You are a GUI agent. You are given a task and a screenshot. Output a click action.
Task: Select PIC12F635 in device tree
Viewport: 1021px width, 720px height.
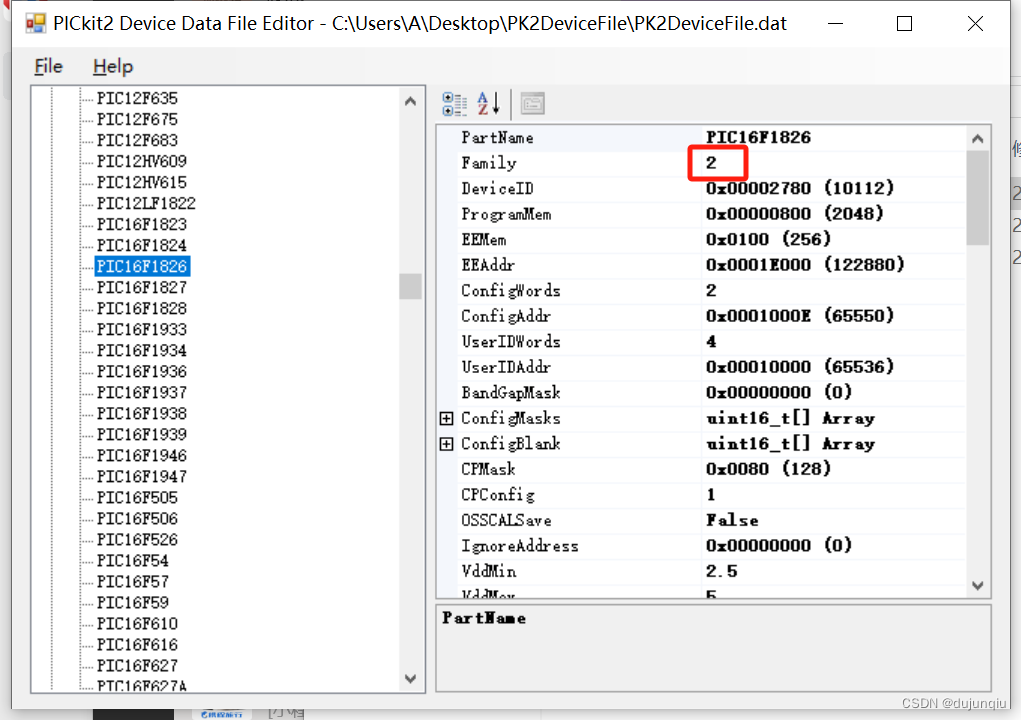(x=137, y=98)
